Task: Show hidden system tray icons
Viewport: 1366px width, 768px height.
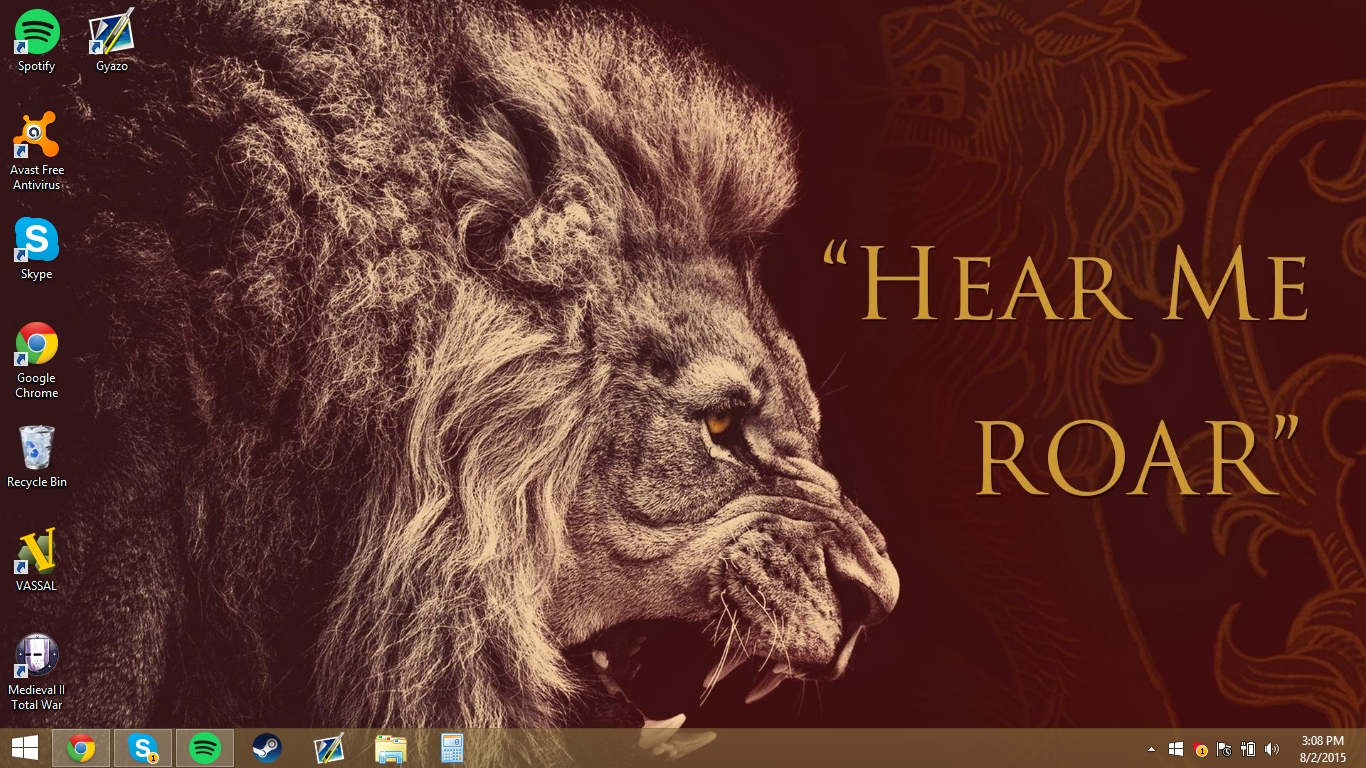Action: (x=1151, y=749)
